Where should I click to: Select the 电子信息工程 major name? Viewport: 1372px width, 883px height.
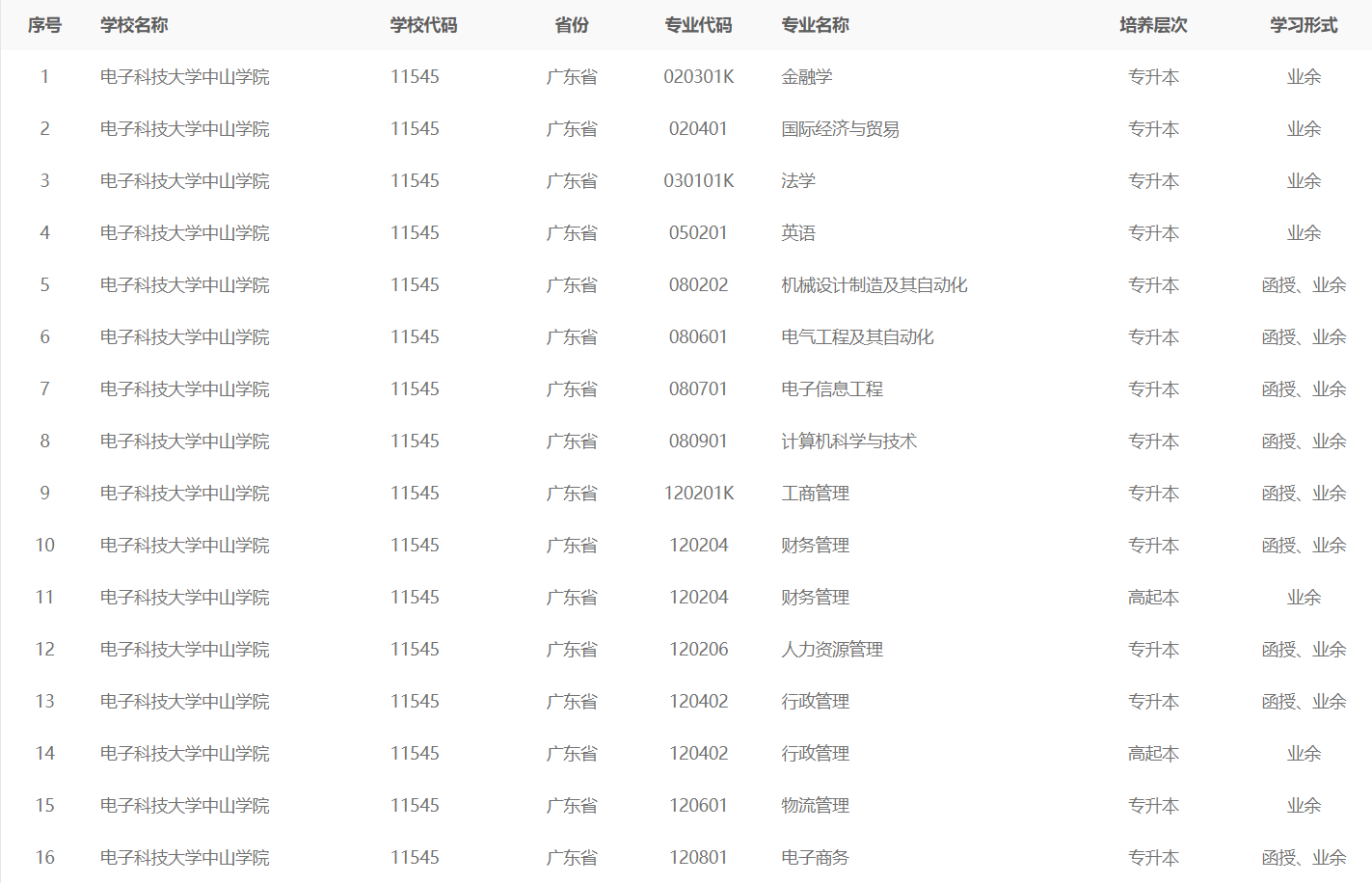tap(832, 389)
